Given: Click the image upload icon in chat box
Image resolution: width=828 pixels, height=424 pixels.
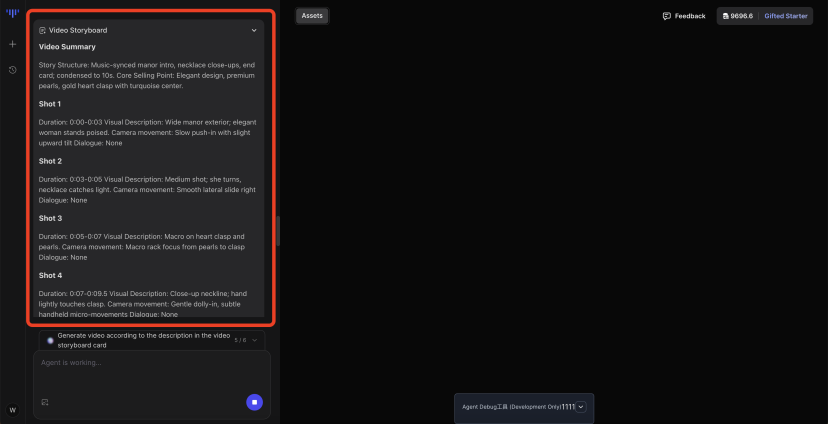Looking at the screenshot, I should tap(45, 402).
